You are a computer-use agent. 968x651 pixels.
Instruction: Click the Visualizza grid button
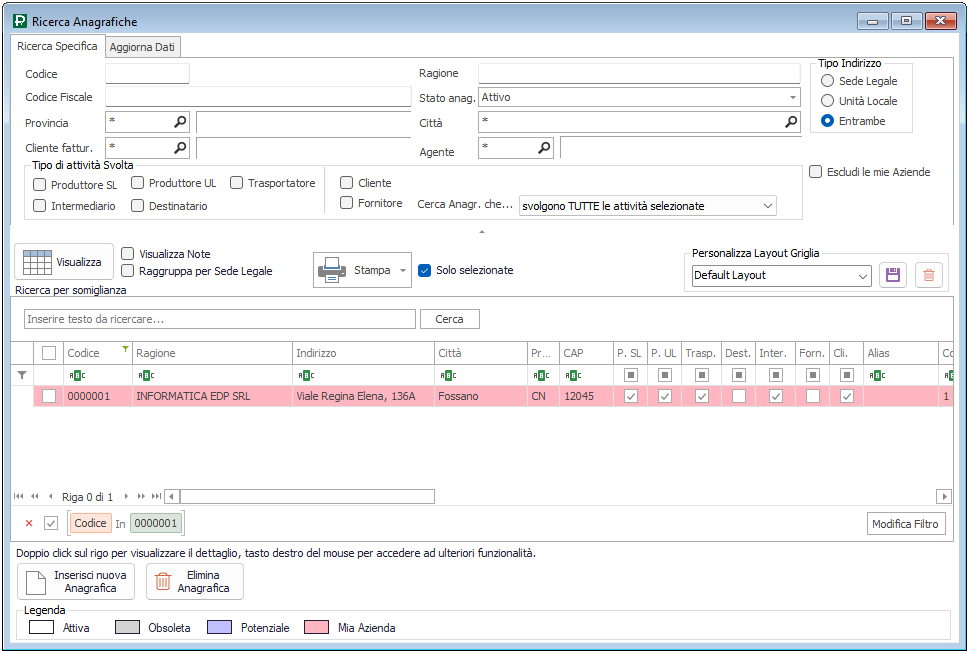pos(62,262)
